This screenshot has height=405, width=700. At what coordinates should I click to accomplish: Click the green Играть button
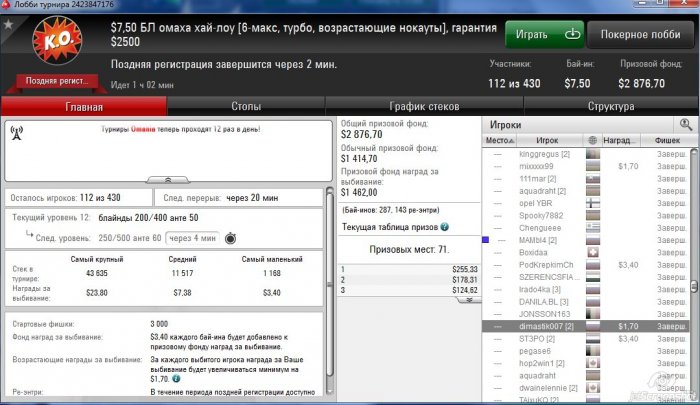coord(544,34)
